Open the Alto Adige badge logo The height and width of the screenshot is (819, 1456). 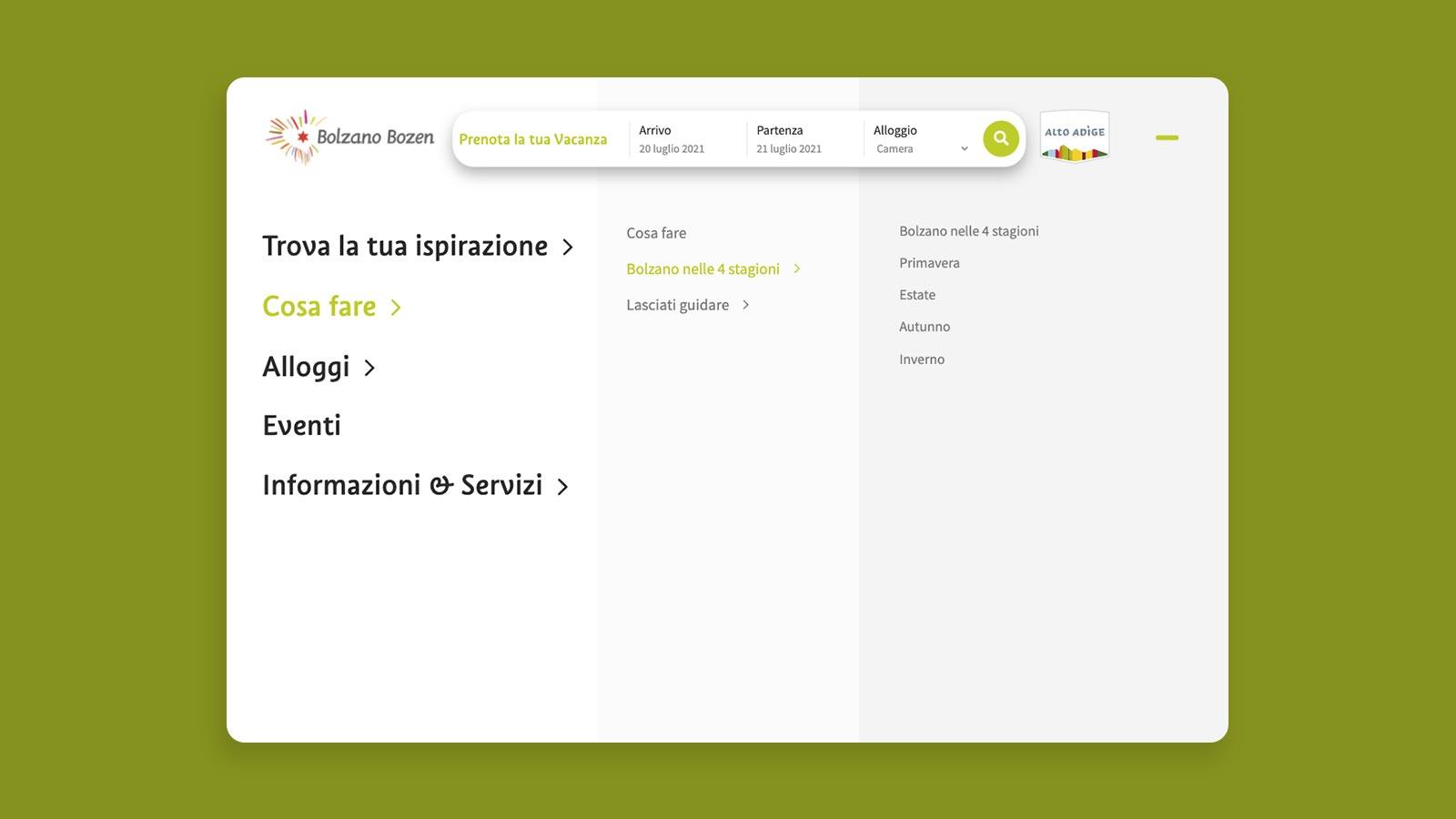pyautogui.click(x=1074, y=137)
